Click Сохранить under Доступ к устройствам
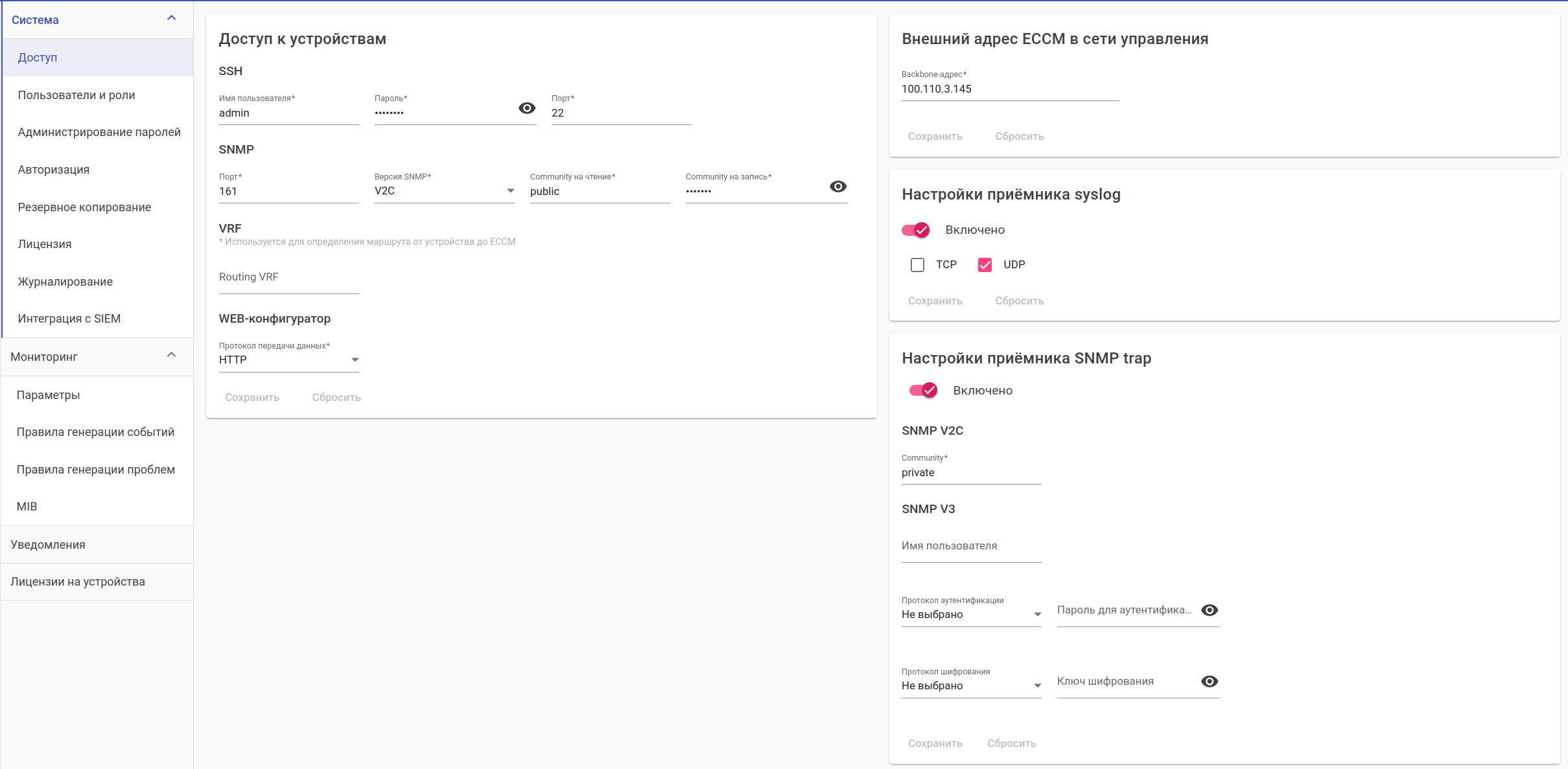The image size is (1568, 769). 252,398
